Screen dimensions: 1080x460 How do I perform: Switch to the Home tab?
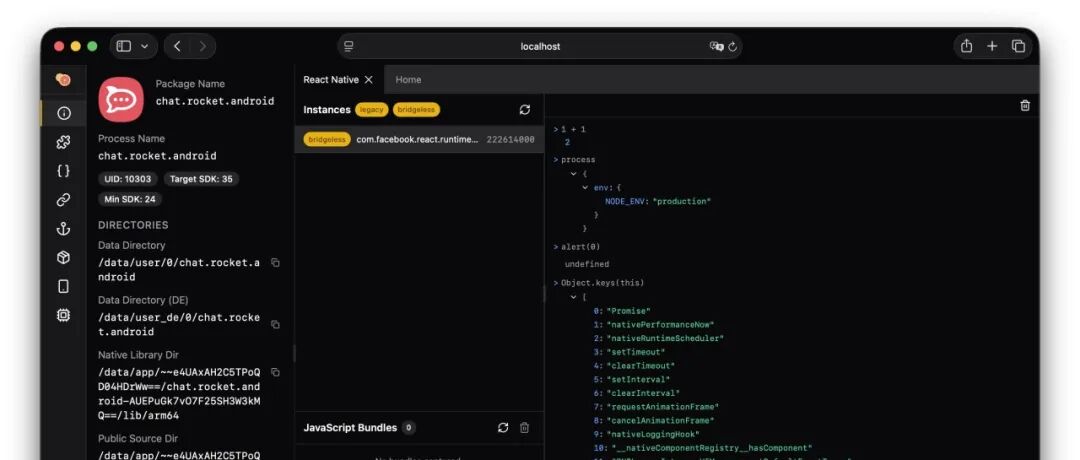coord(408,80)
